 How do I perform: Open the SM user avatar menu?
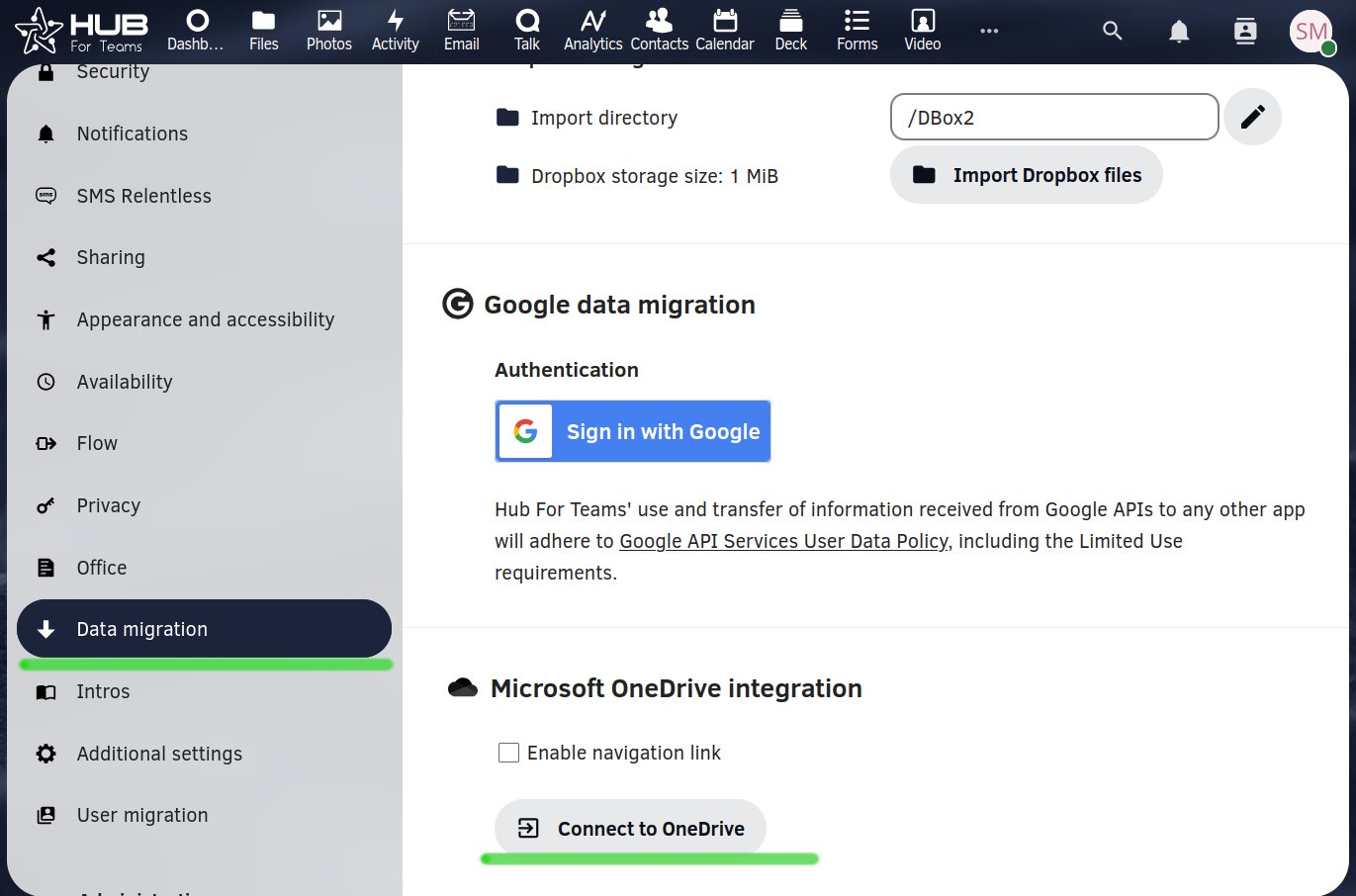tap(1311, 32)
